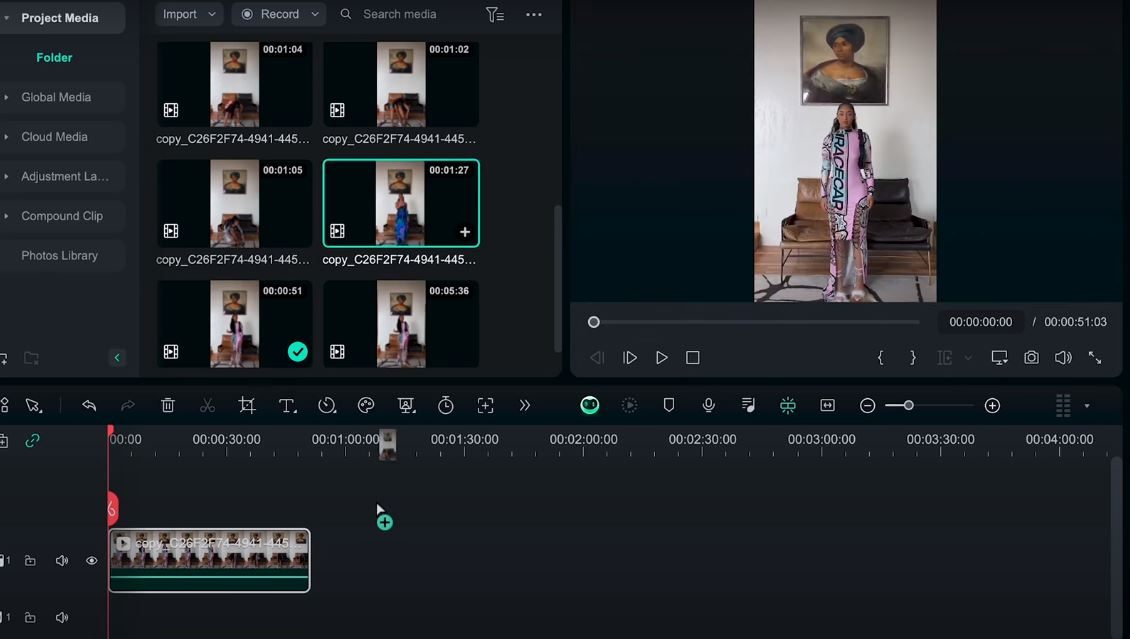Add the 00:01:27 clip with plus button
The image size is (1130, 639).
coord(465,232)
